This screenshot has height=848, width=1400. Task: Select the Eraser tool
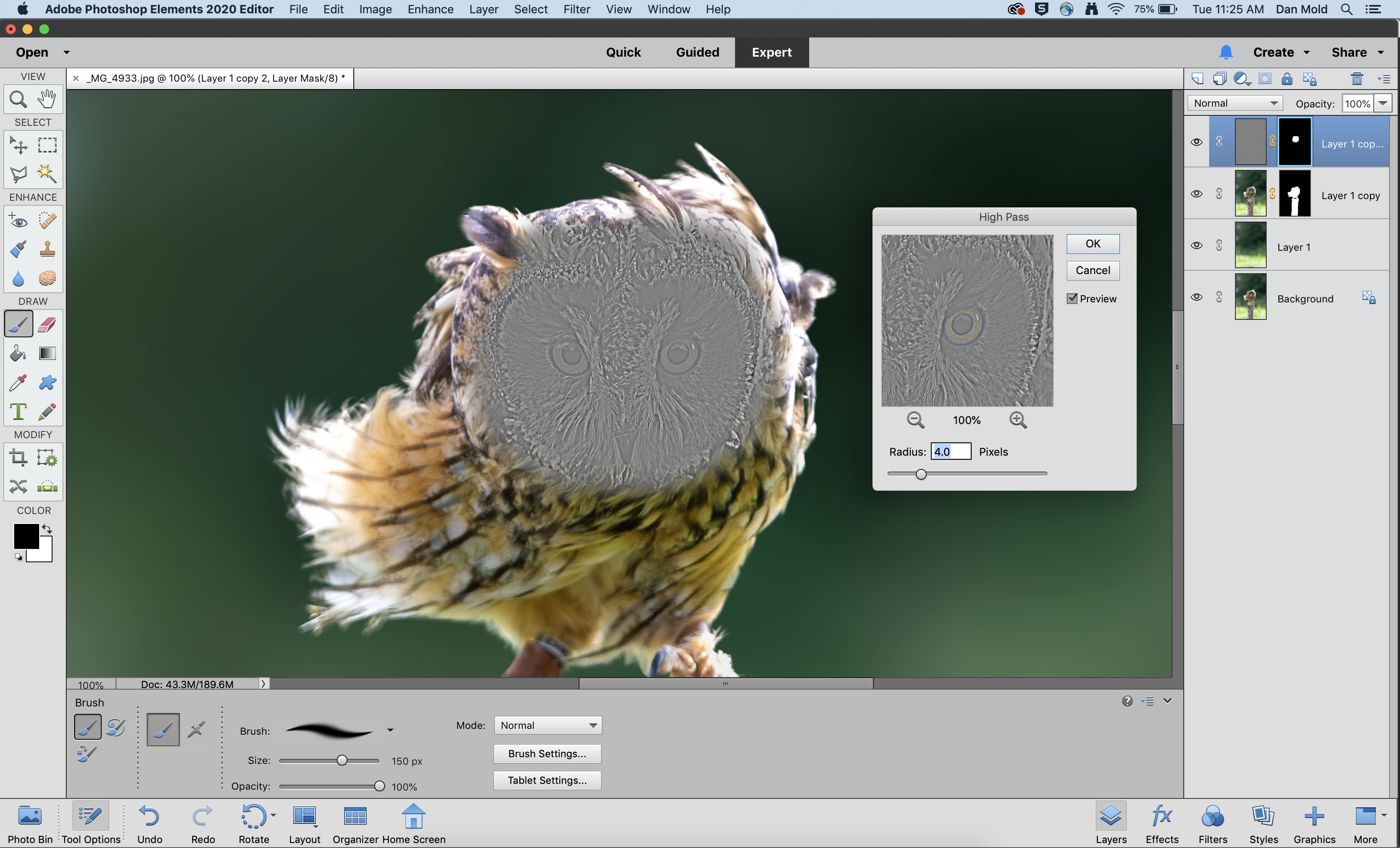[46, 324]
